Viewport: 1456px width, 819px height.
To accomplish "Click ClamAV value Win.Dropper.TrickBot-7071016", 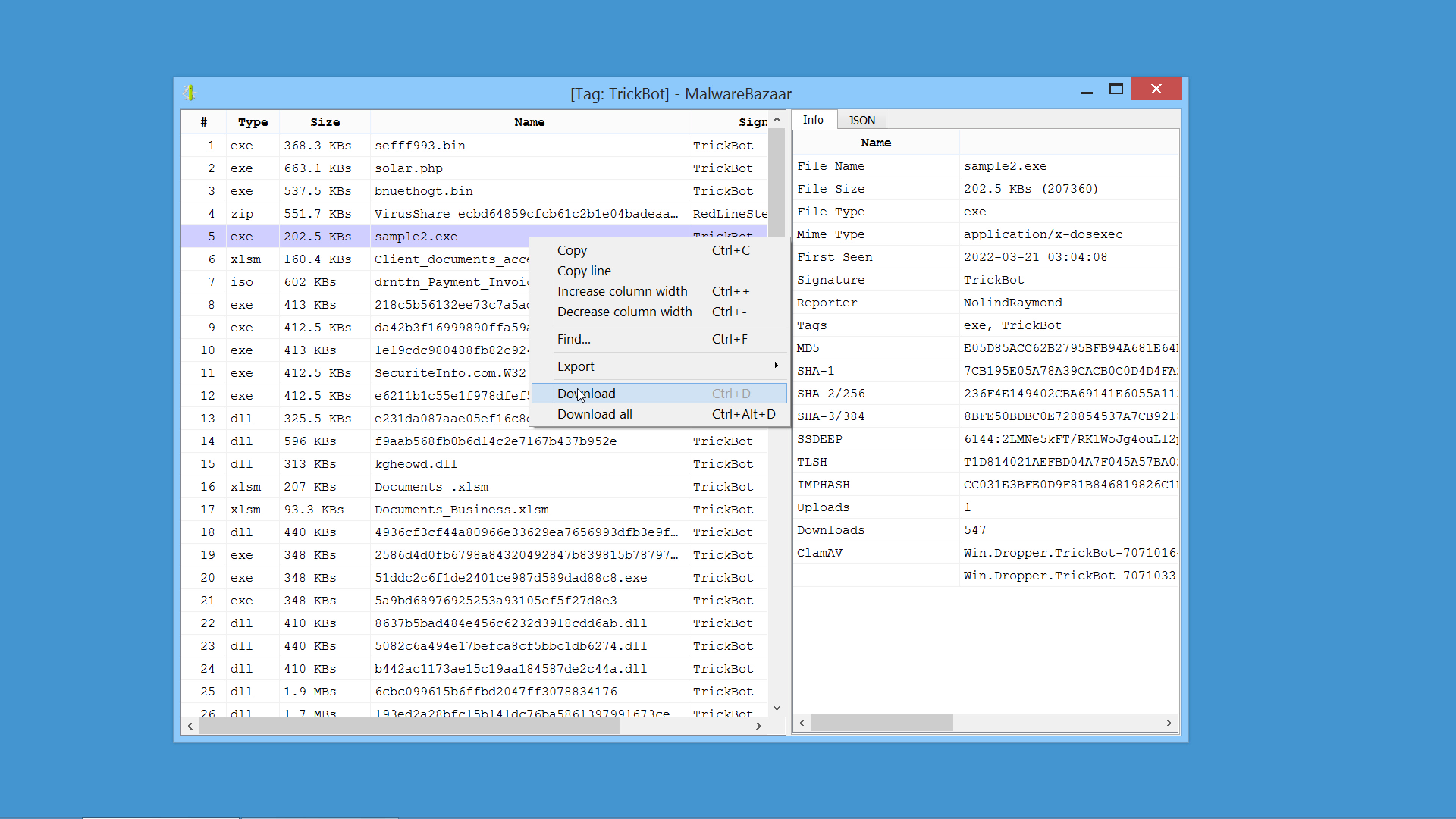I will pos(1070,553).
